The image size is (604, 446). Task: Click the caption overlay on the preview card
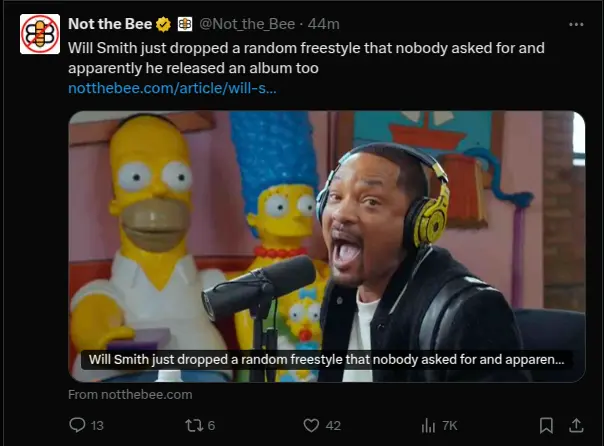(326, 360)
